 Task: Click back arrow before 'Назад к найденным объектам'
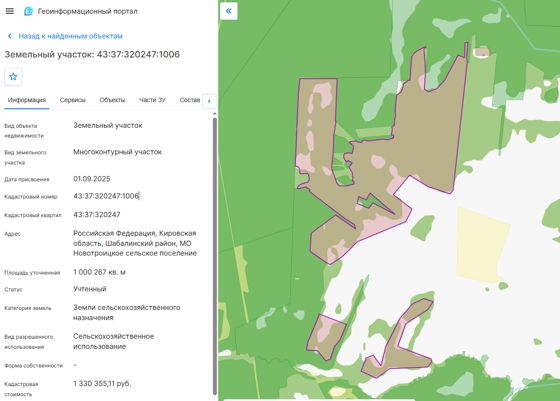[10, 36]
